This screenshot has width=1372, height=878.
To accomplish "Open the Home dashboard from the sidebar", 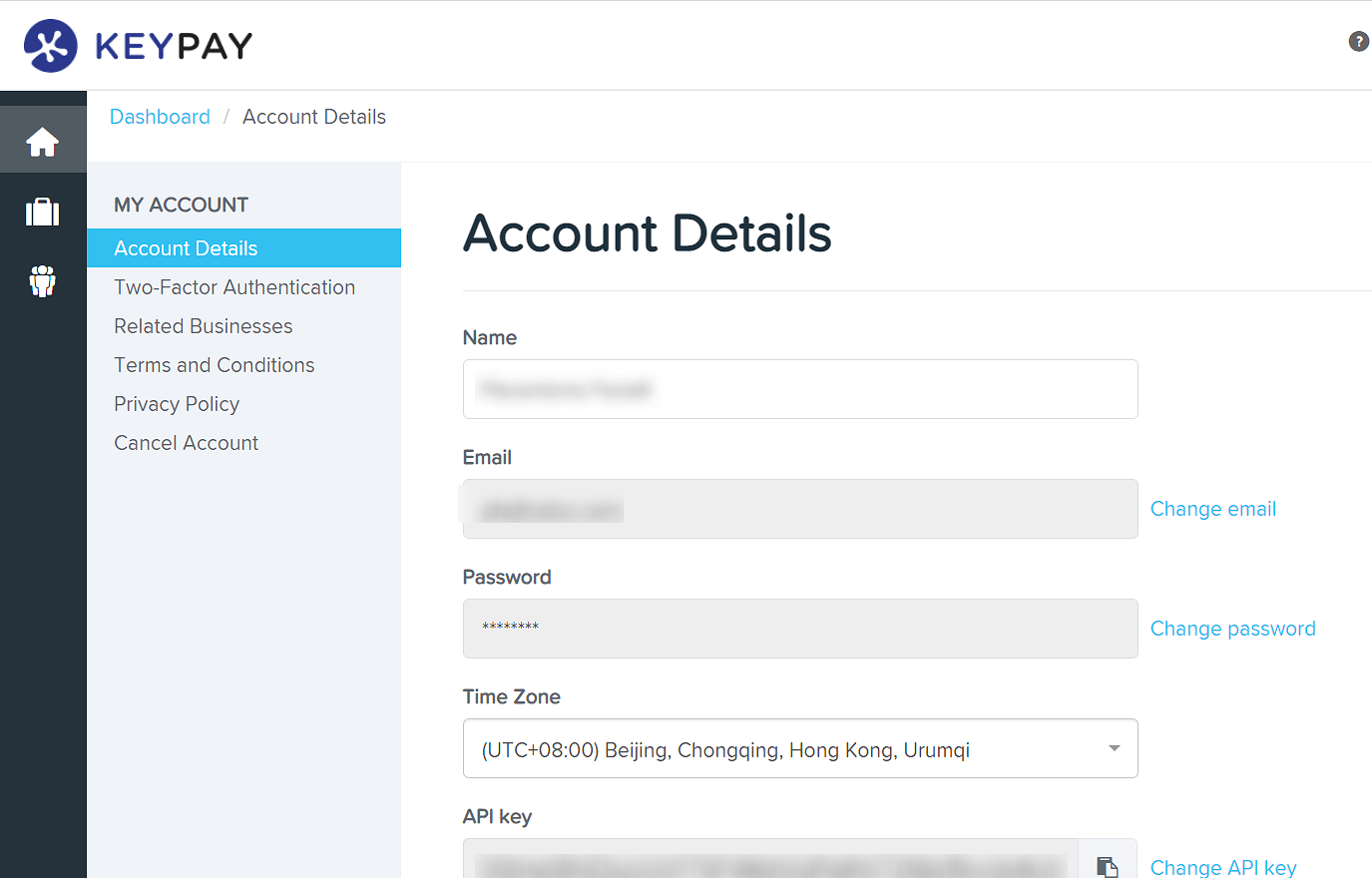I will tap(43, 141).
